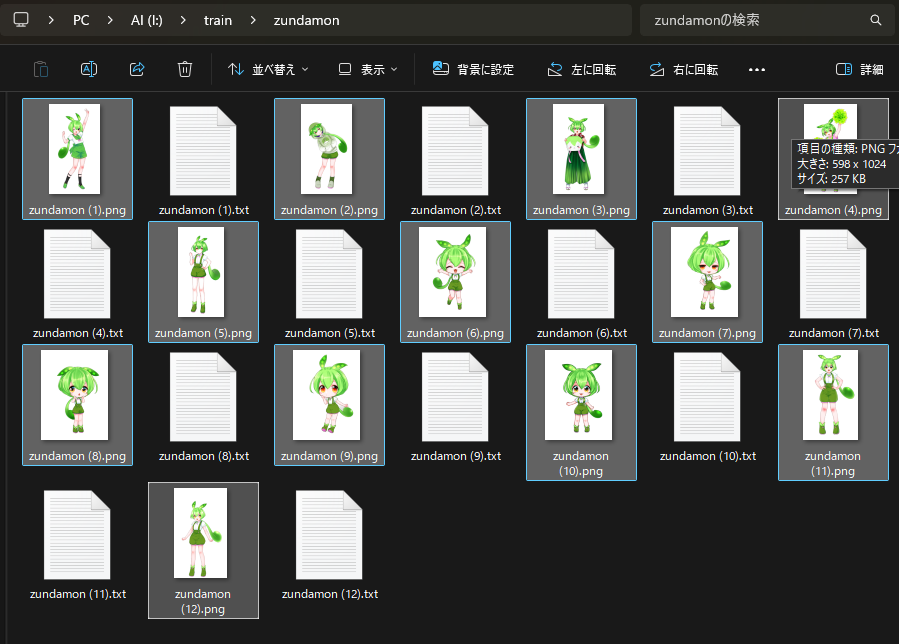Click the rename icon in toolbar

(89, 69)
